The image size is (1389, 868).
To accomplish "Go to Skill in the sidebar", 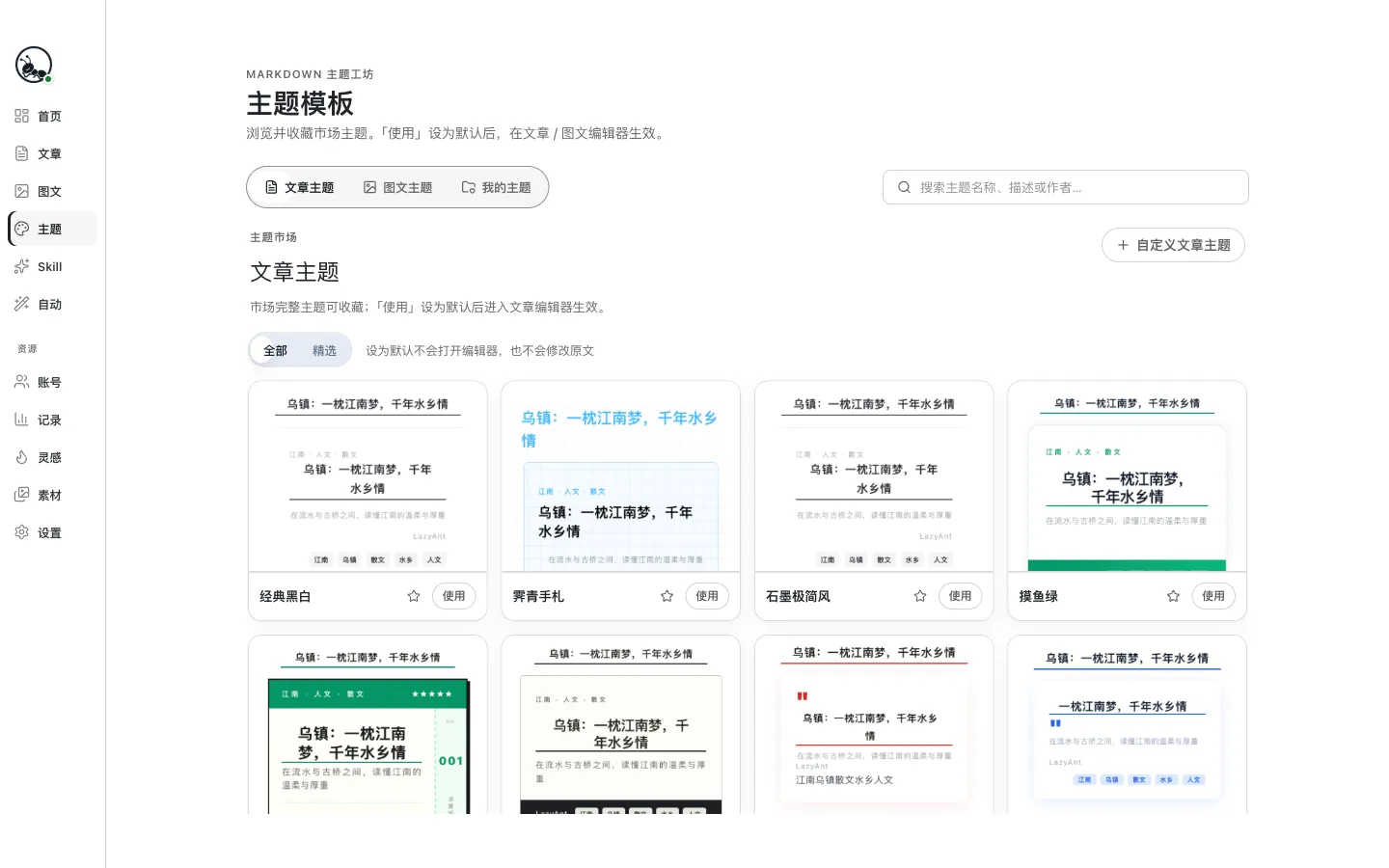I will pos(53,266).
